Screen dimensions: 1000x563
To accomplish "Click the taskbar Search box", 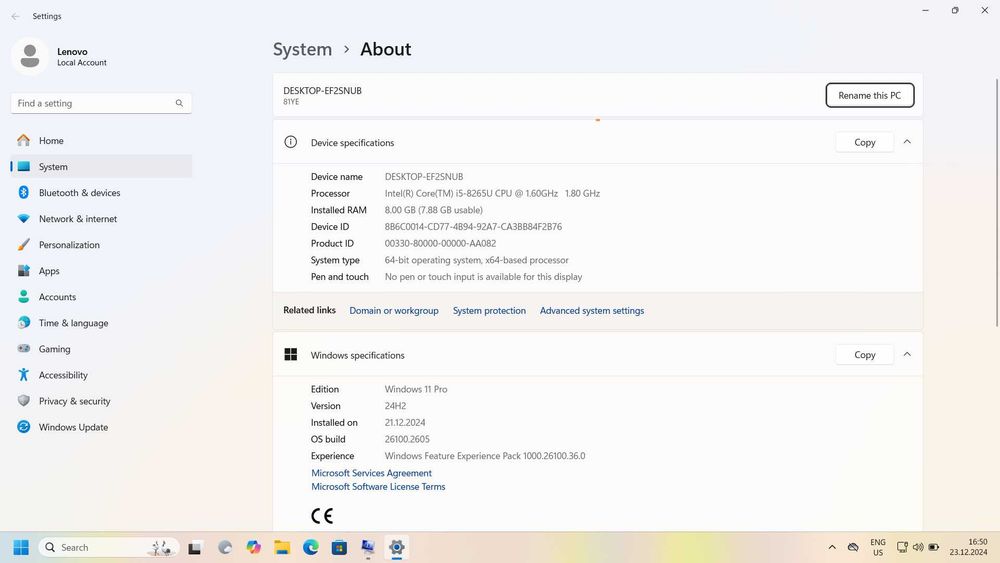I will 108,547.
